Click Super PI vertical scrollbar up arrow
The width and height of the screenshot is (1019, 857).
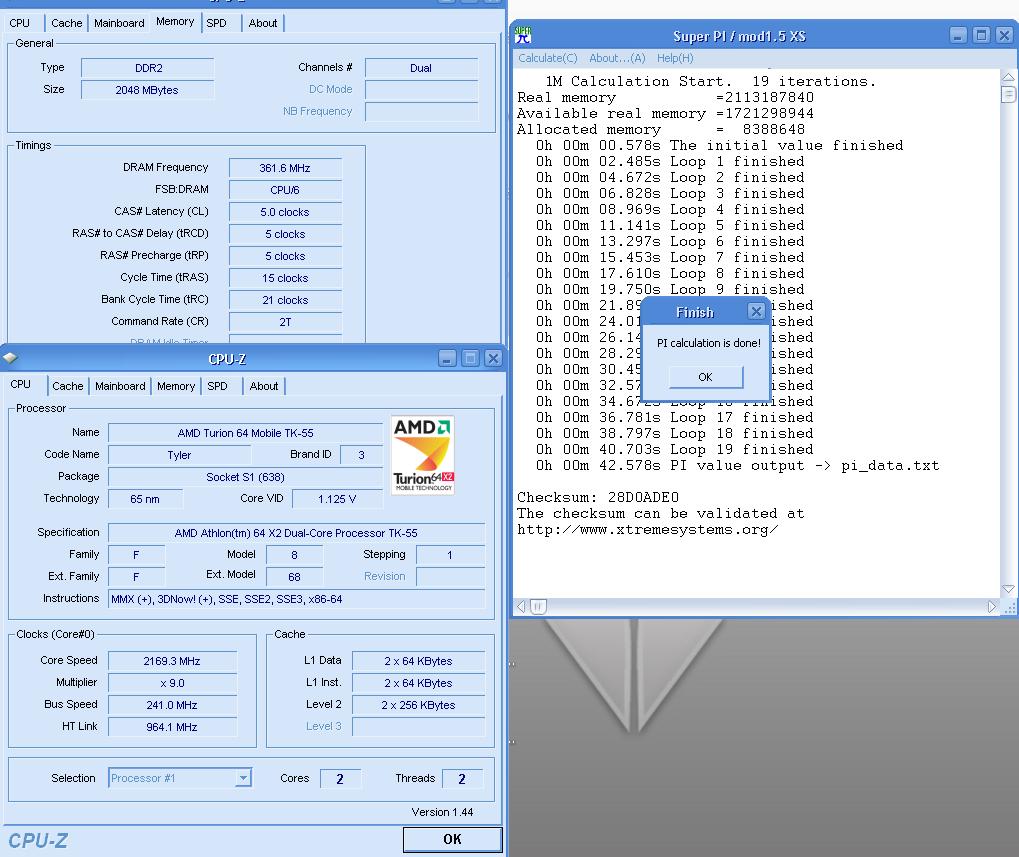1008,77
